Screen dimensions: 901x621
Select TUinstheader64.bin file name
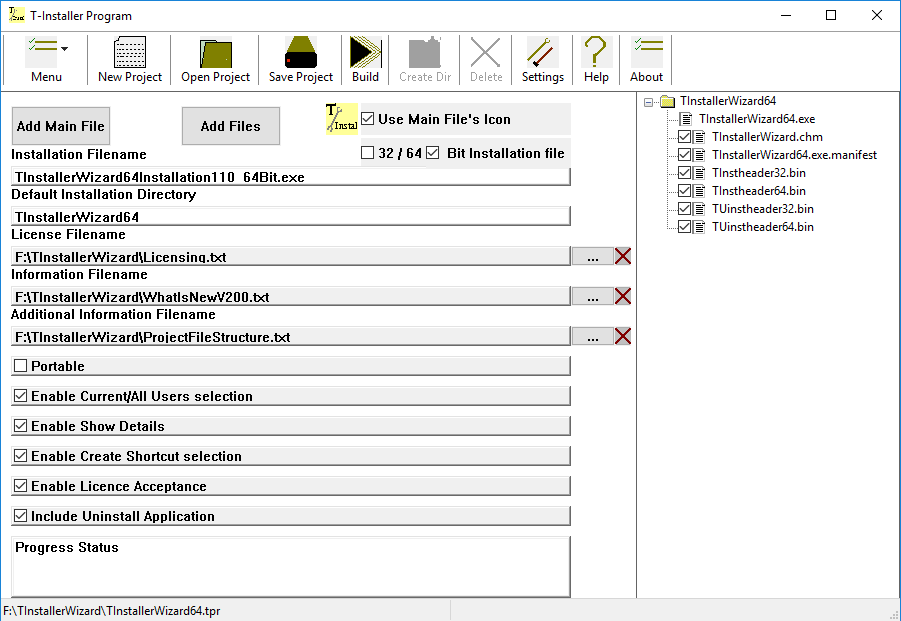point(763,226)
